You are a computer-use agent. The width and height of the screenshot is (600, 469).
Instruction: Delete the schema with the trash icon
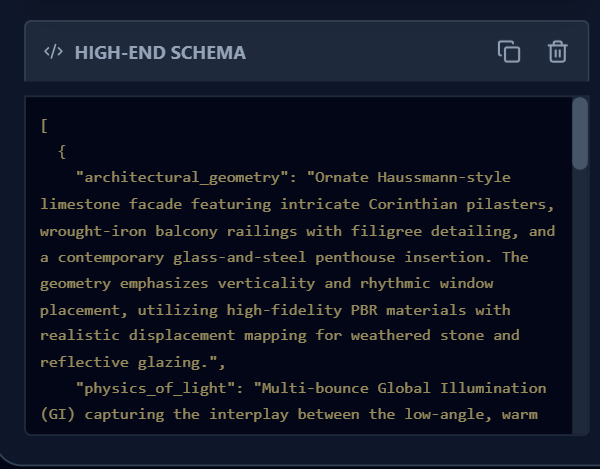(557, 52)
